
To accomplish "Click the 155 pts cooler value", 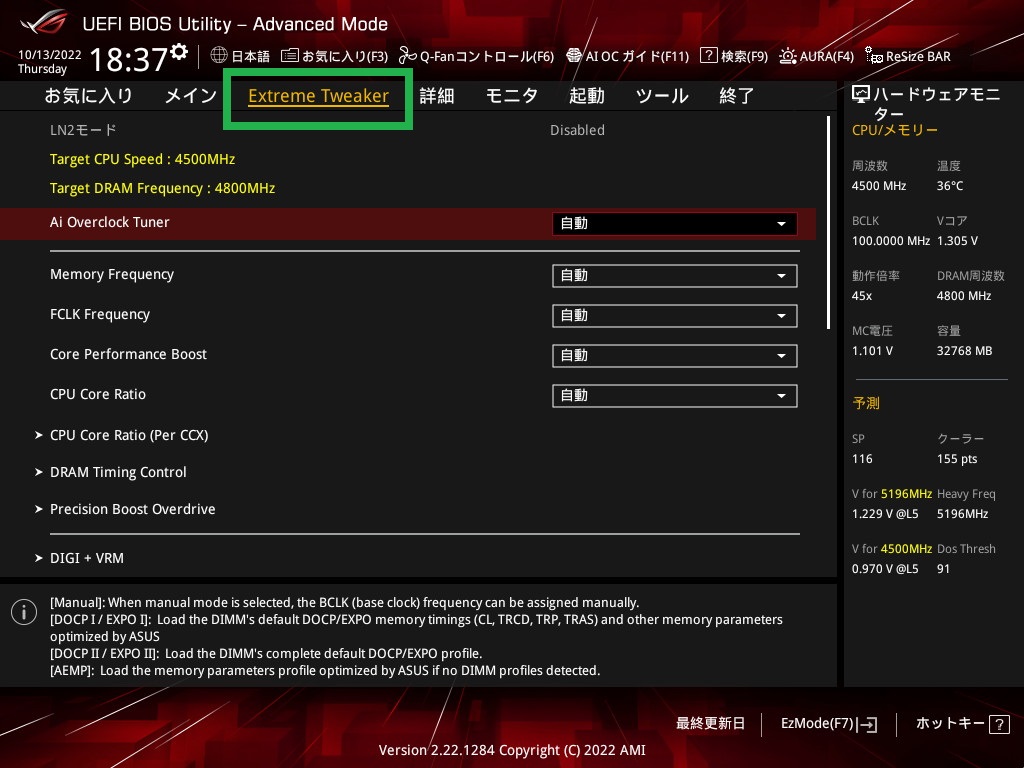I will tap(957, 459).
